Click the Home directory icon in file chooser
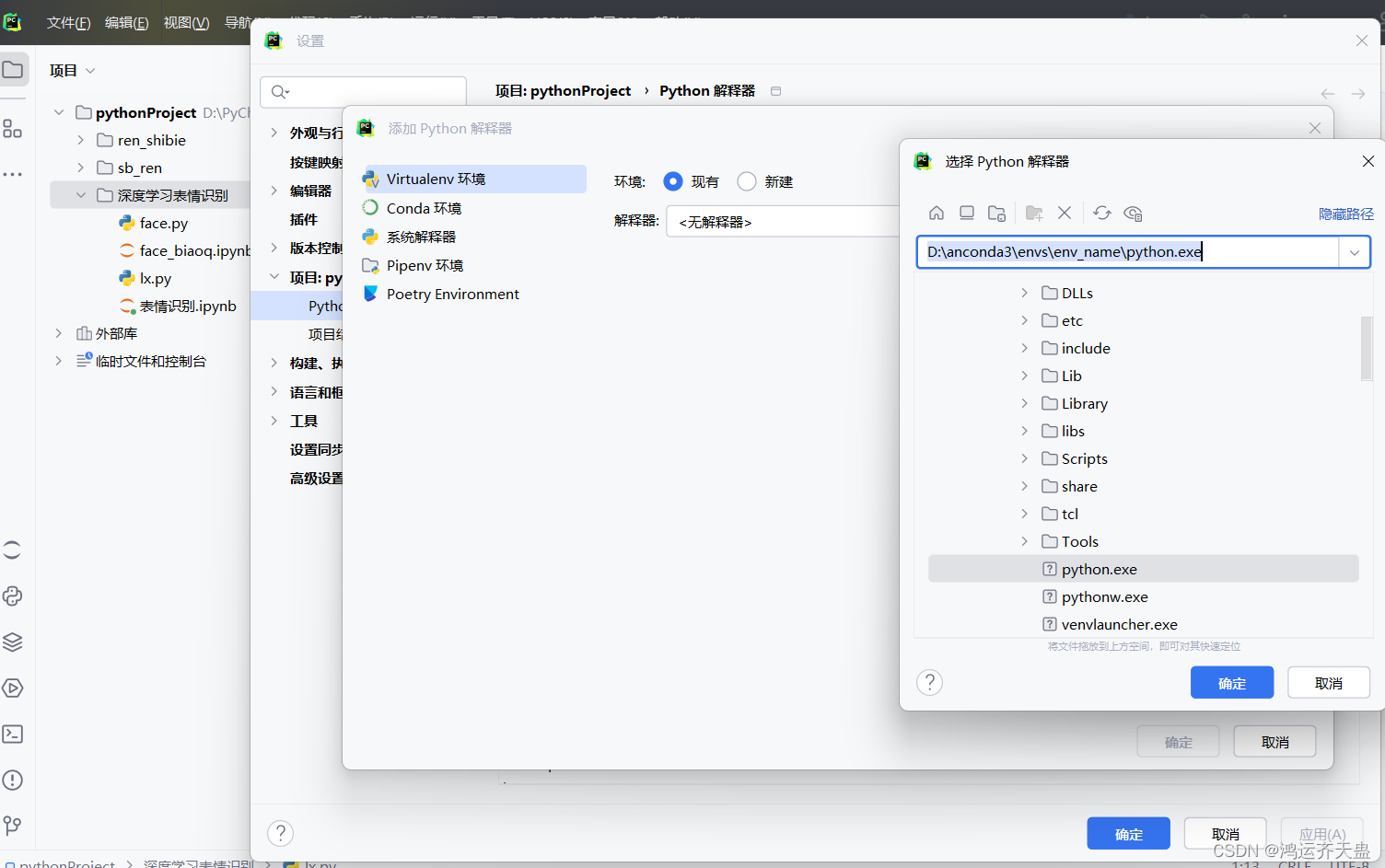This screenshot has width=1385, height=868. coord(937,213)
